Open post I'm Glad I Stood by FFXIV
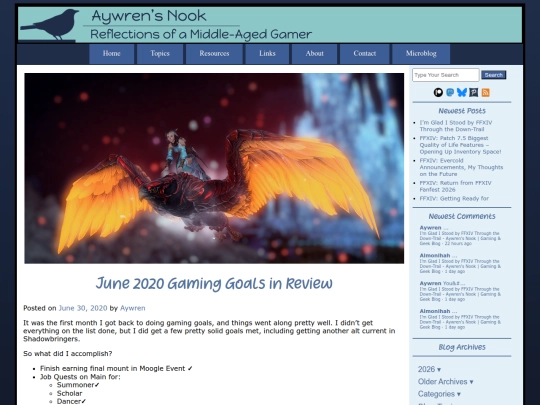Screen dimensions: 540x405 (456, 126)
